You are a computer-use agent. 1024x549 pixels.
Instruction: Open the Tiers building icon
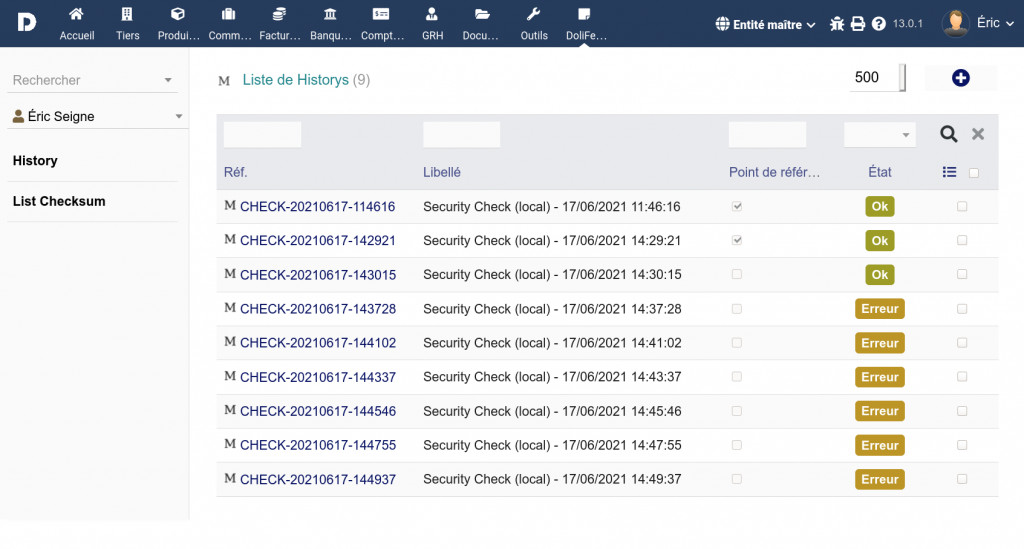pos(127,15)
